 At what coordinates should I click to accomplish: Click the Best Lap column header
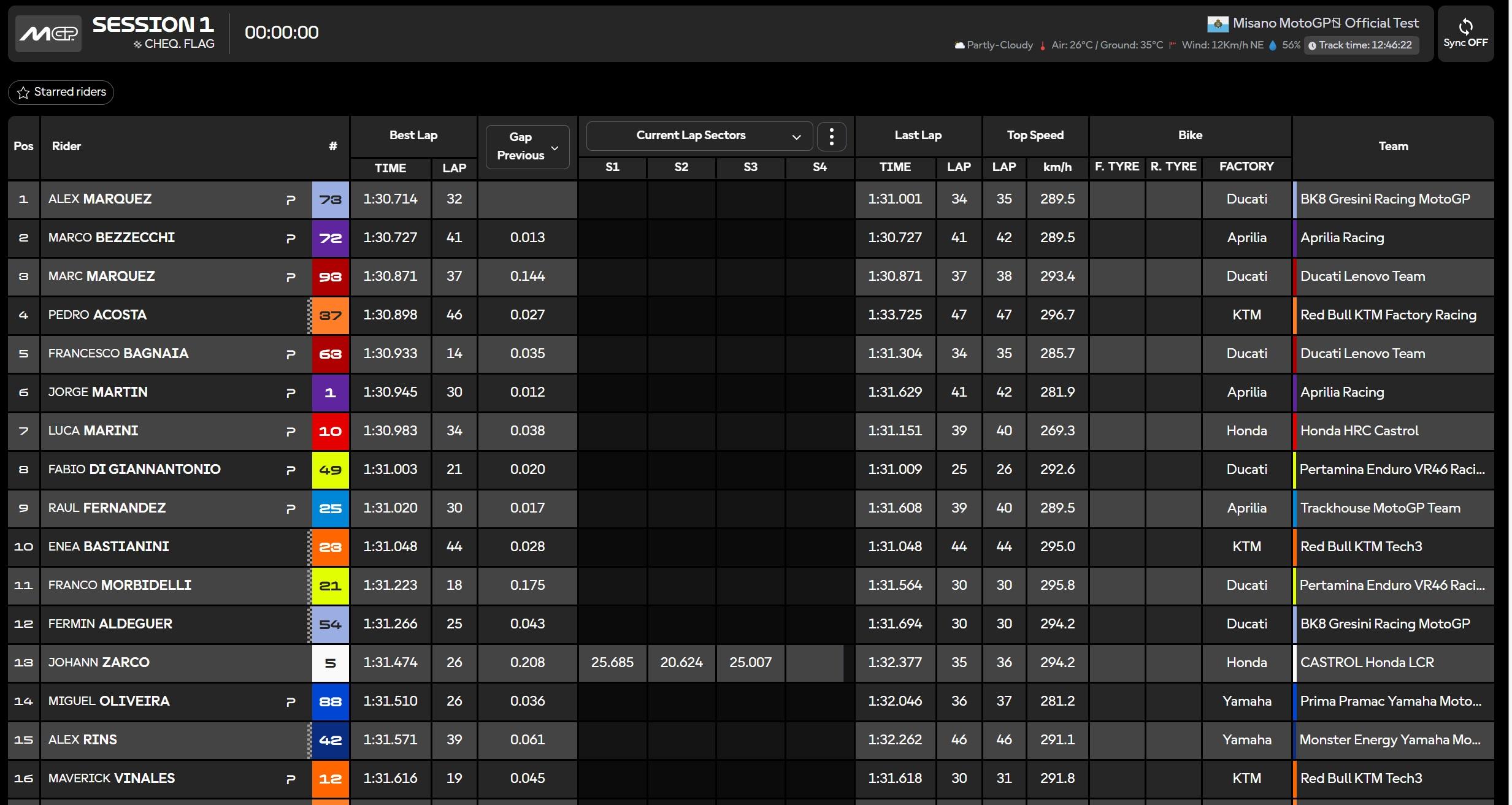click(x=413, y=135)
